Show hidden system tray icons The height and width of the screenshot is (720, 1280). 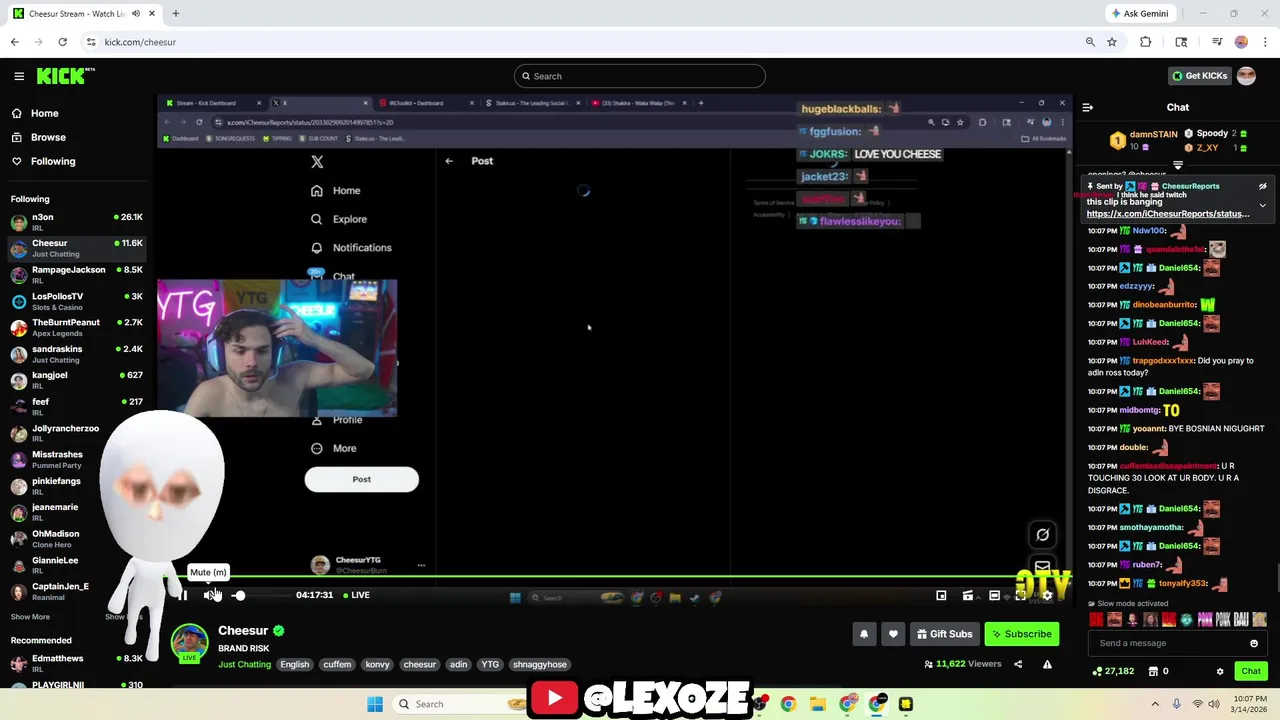[x=1155, y=704]
